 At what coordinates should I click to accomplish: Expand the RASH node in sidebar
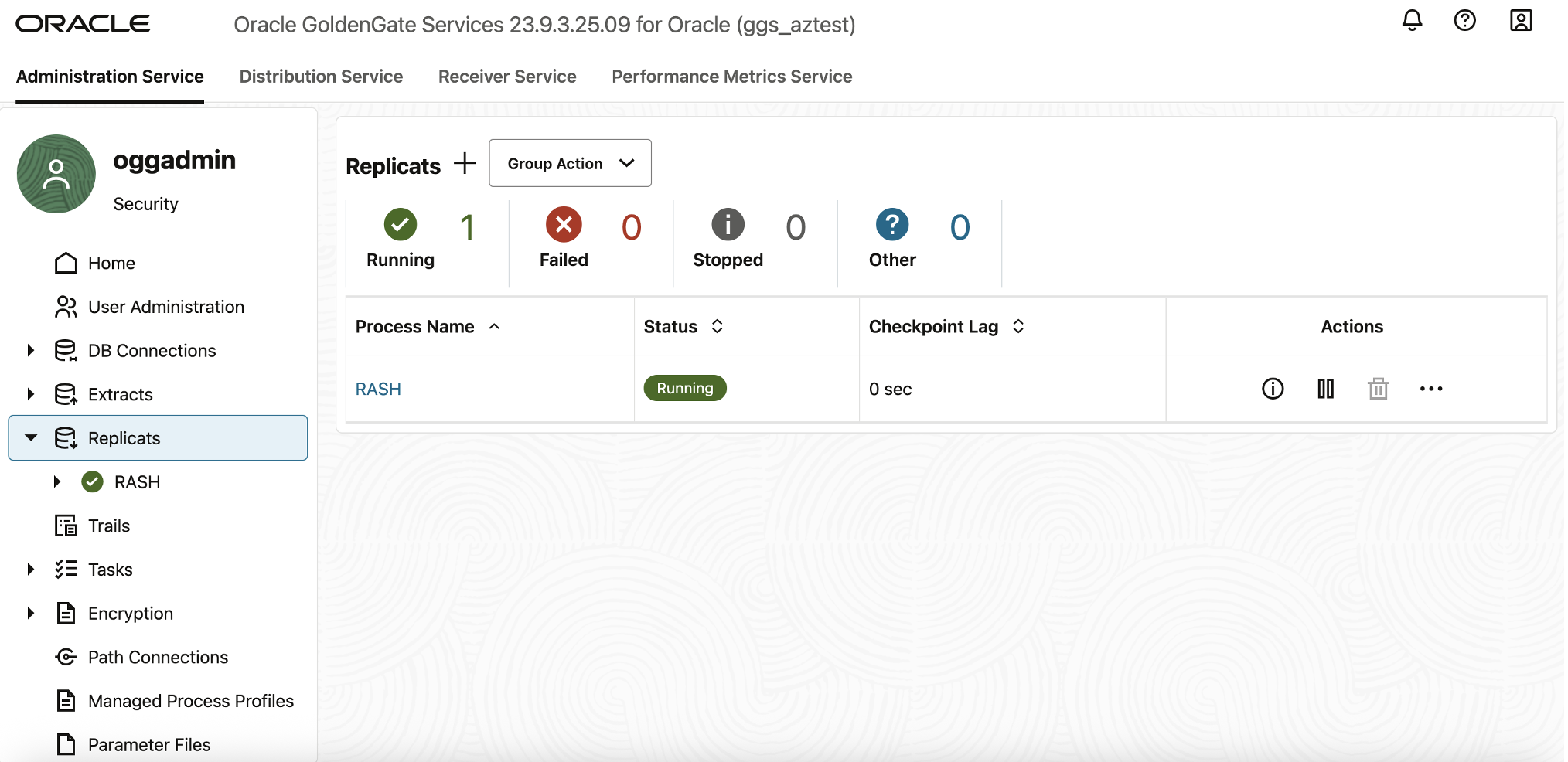pyautogui.click(x=57, y=482)
